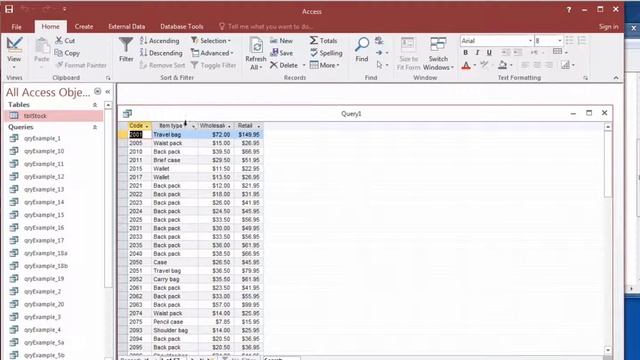Image resolution: width=640 pixels, height=360 pixels.
Task: Create a New record
Action: 281,40
